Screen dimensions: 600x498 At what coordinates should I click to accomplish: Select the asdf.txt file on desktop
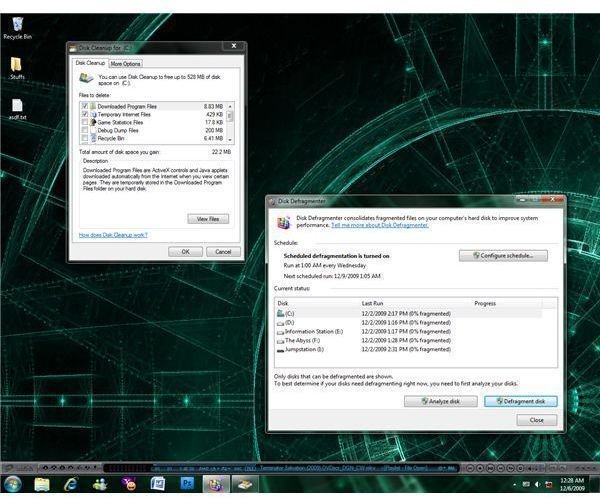[x=17, y=109]
